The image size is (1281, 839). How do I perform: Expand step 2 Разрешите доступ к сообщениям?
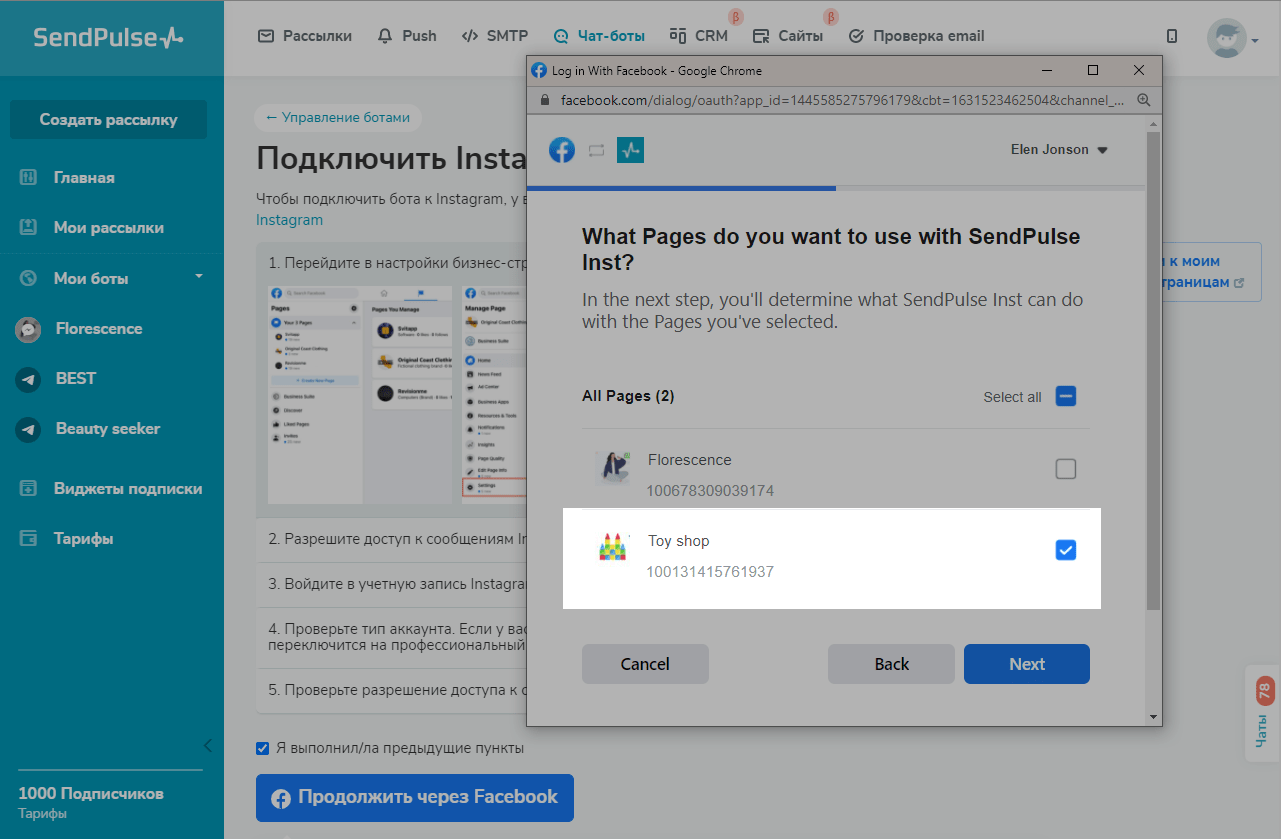pyautogui.click(x=392, y=539)
